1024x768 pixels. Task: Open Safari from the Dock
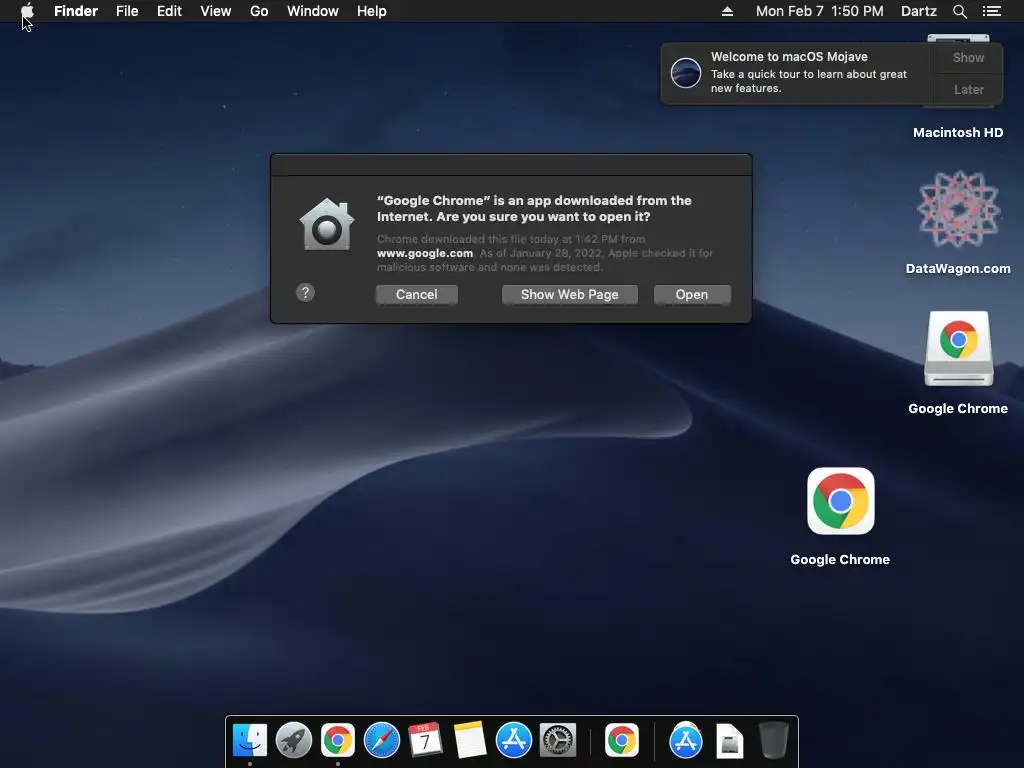381,741
